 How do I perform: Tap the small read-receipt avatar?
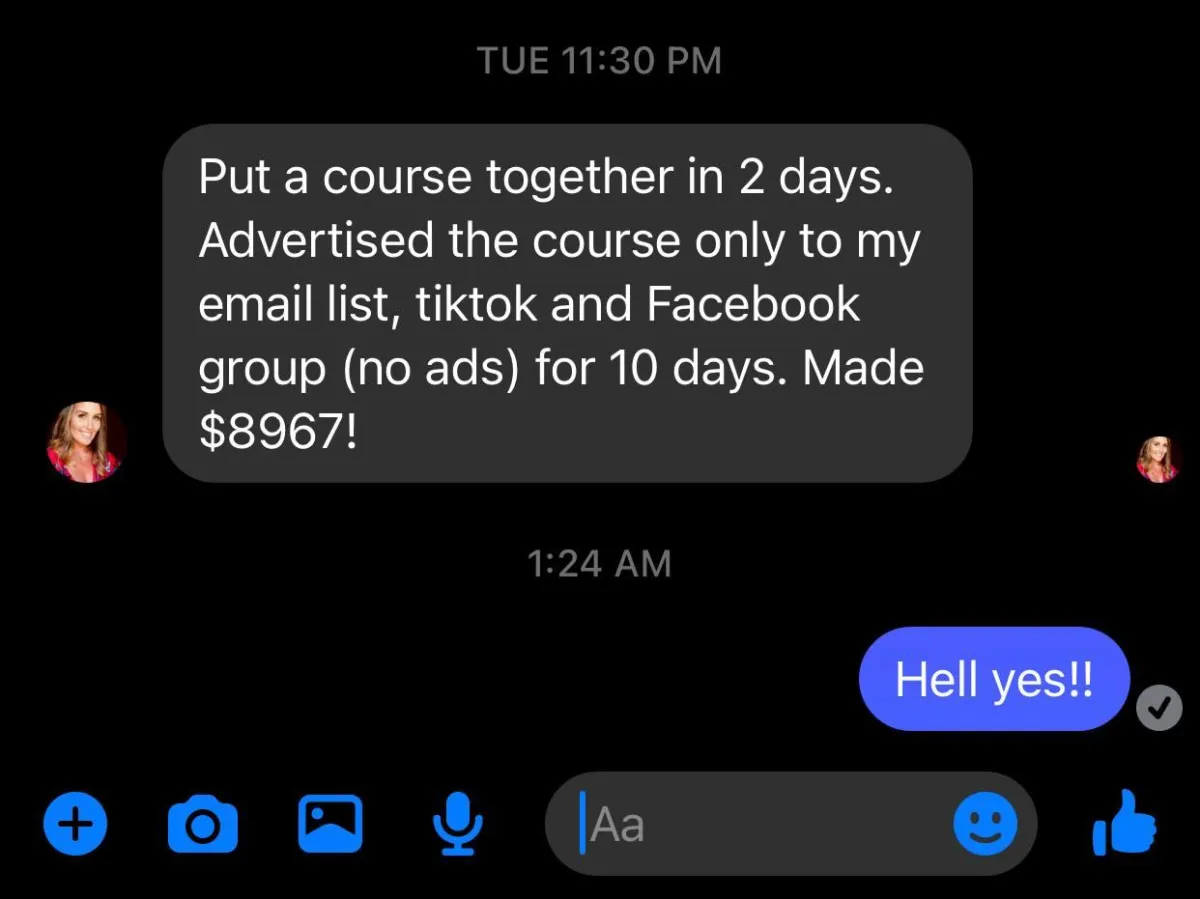[1158, 459]
